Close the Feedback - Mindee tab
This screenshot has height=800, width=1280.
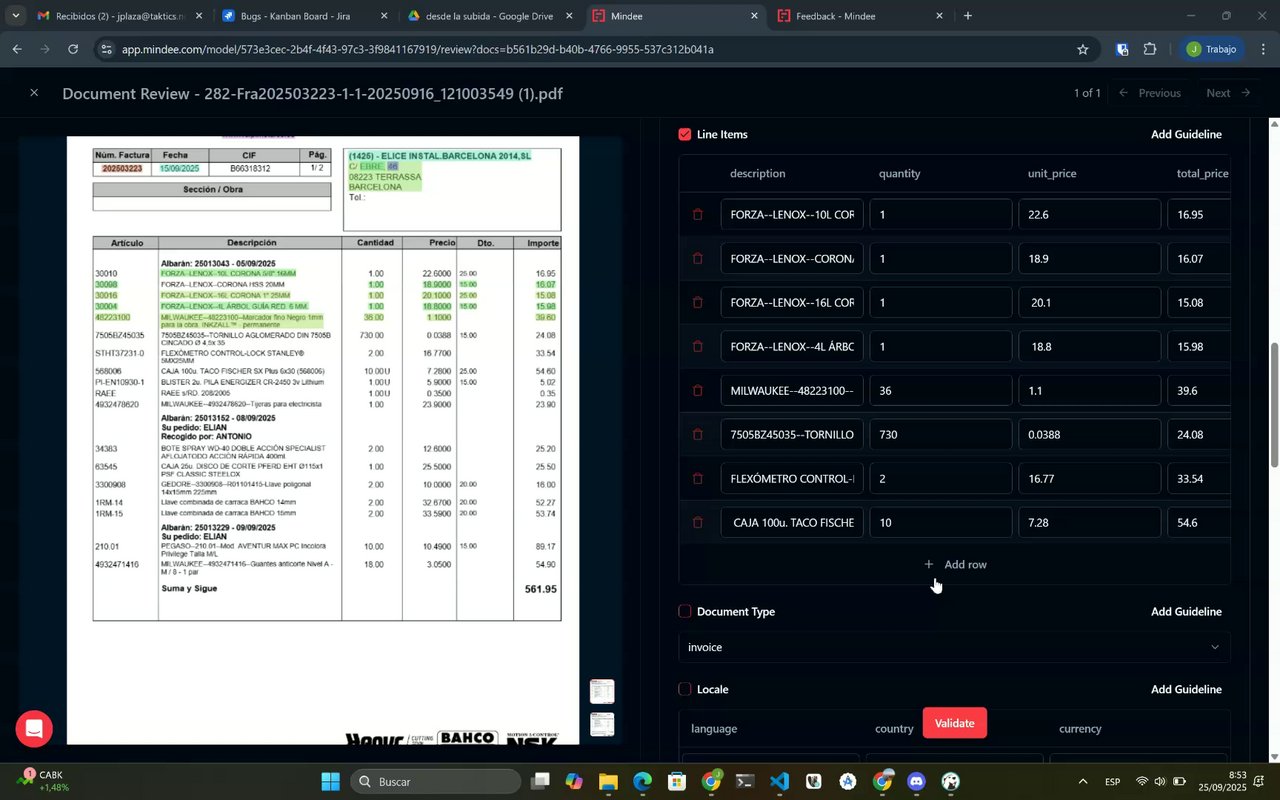coord(939,16)
